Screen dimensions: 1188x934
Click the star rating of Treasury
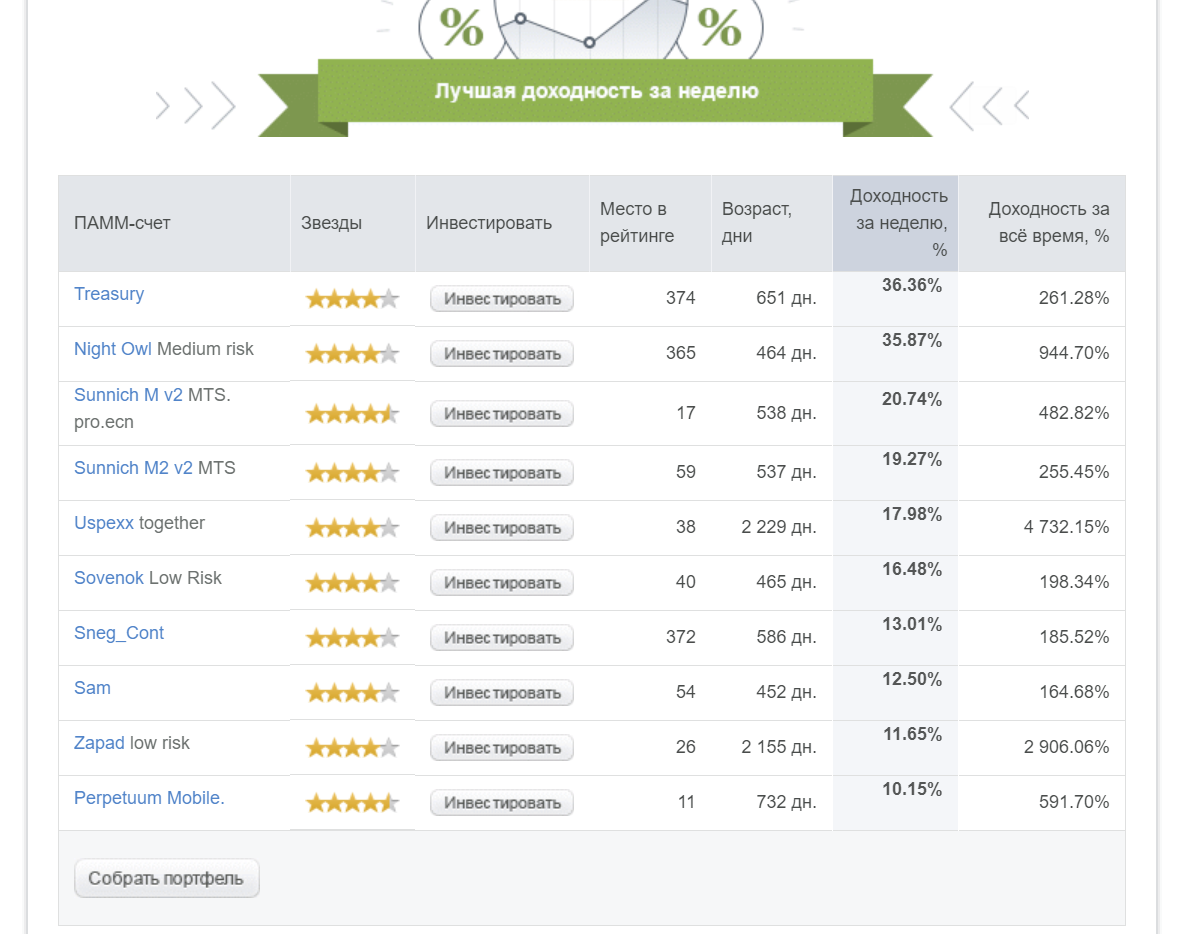352,298
